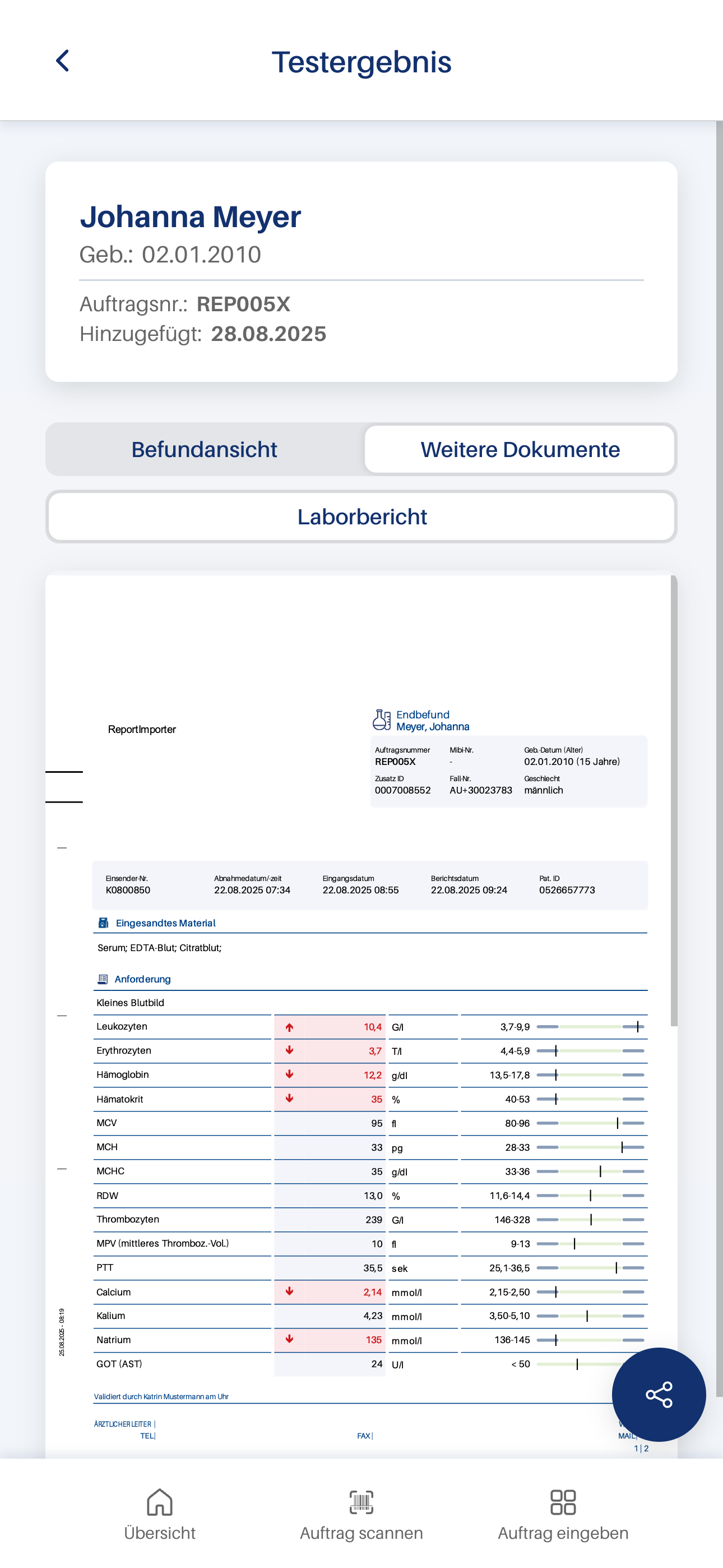The height and width of the screenshot is (1568, 723).
Task: Tap the Auftrag eingeben grid icon
Action: [562, 1502]
